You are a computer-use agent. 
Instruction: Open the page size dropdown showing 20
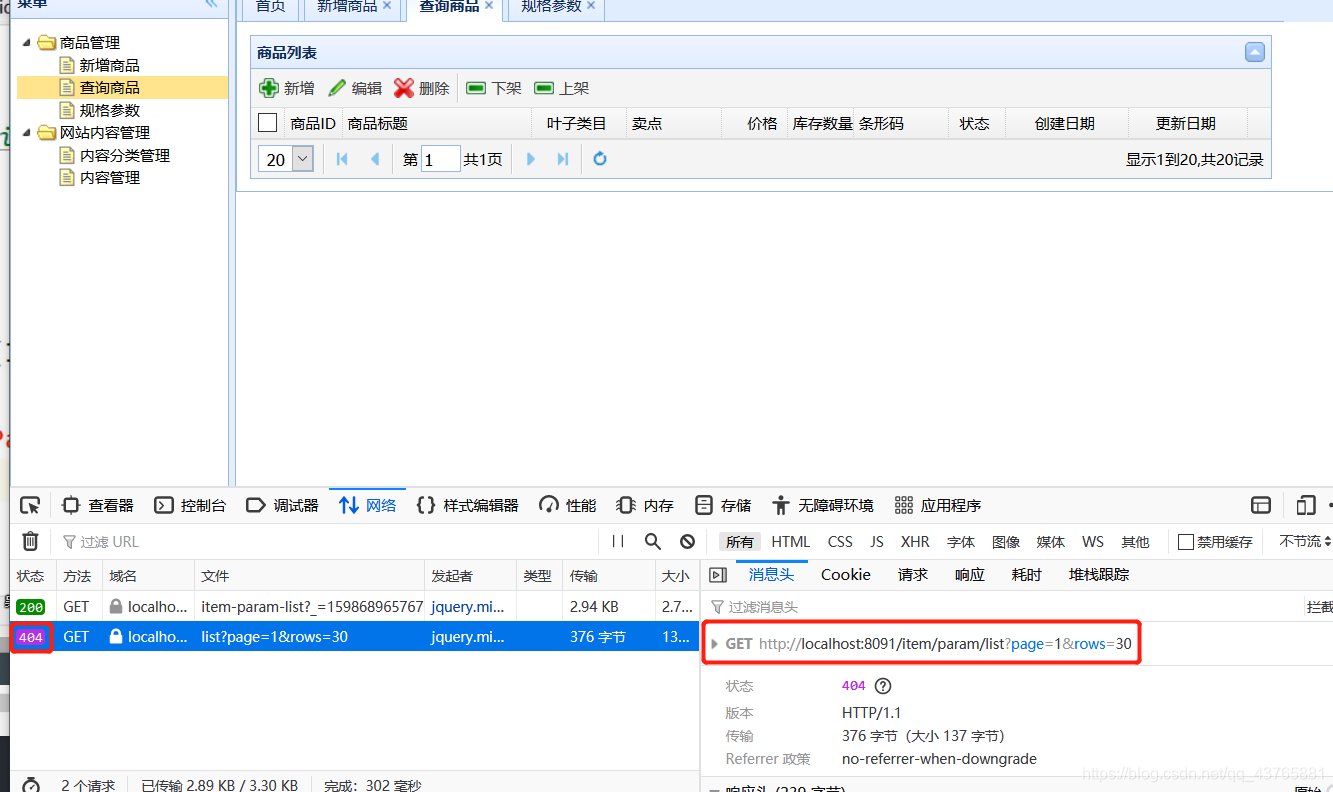303,159
